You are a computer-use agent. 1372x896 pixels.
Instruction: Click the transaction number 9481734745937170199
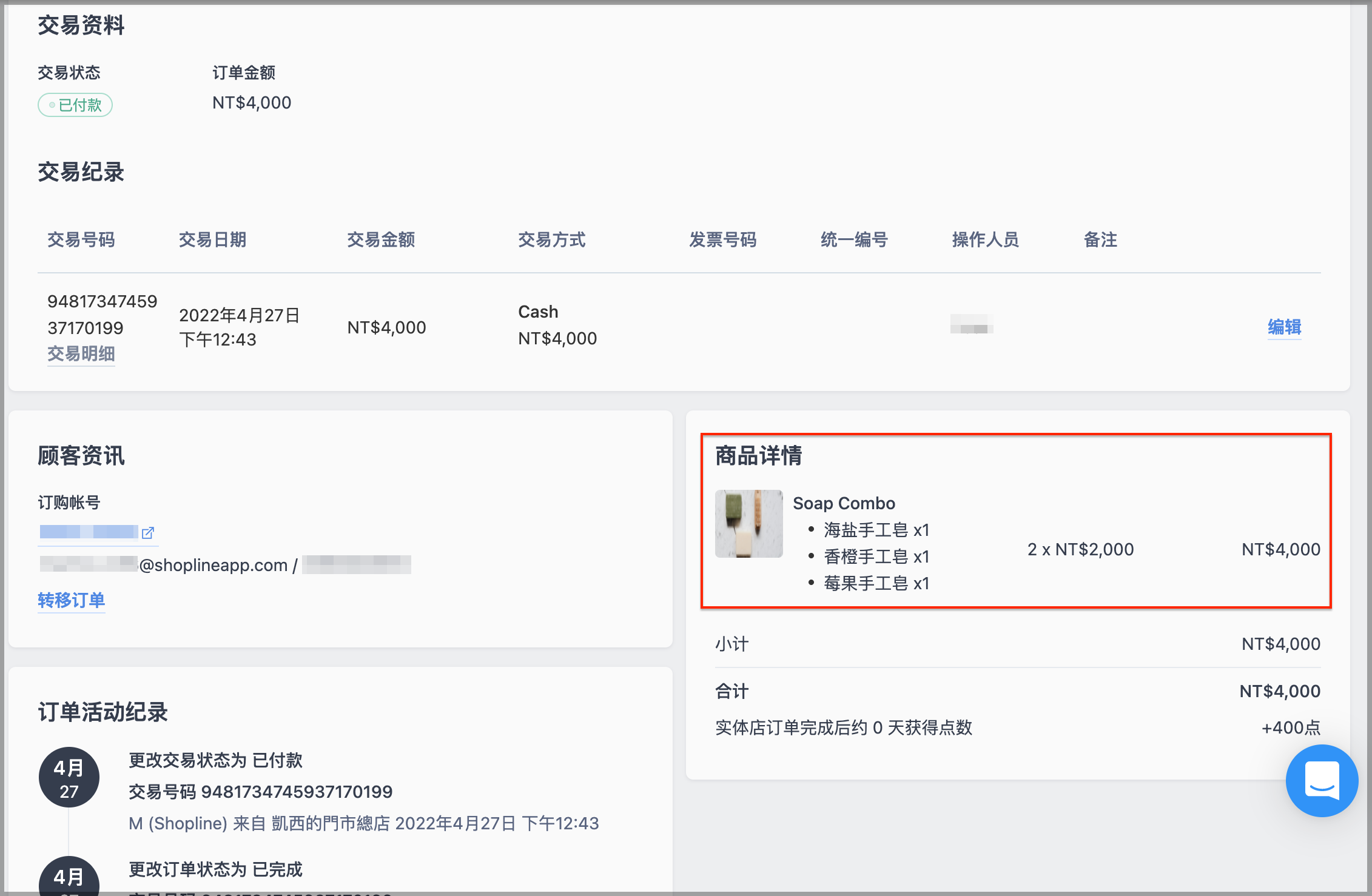point(102,314)
